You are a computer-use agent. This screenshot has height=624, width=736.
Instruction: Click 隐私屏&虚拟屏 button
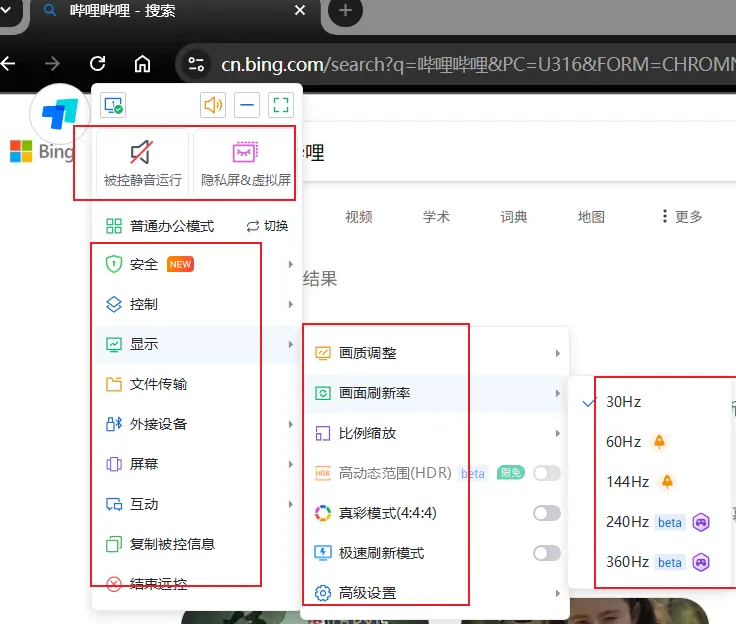click(x=245, y=163)
